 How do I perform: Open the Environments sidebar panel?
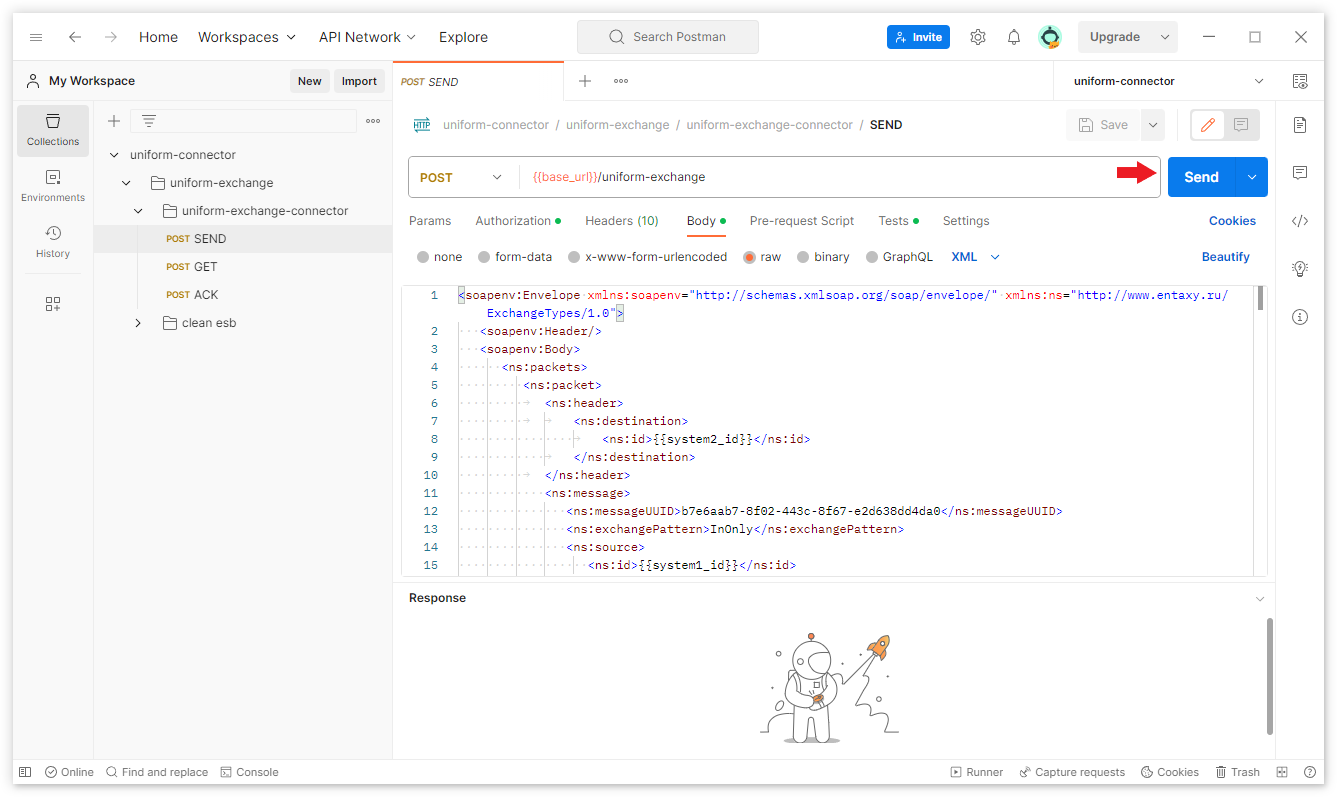click(x=53, y=186)
